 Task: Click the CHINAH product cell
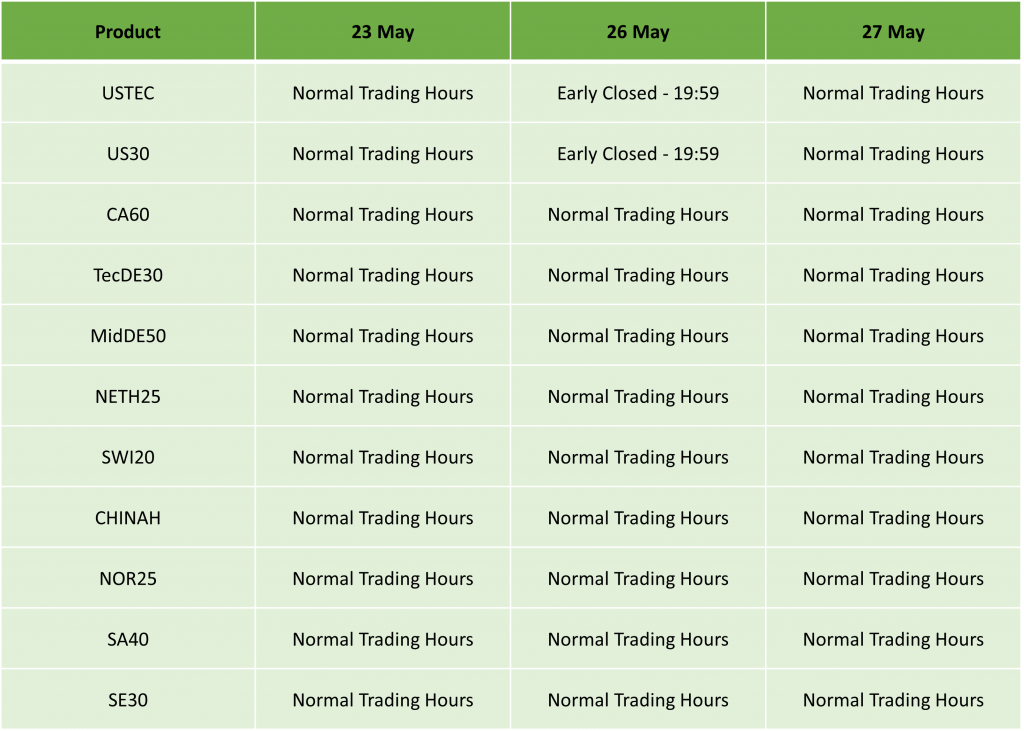tap(128, 518)
